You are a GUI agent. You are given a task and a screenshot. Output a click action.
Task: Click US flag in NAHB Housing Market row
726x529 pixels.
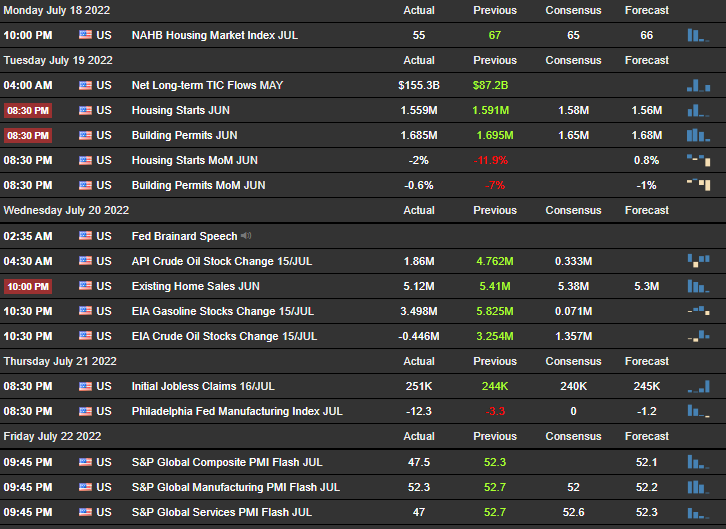(x=85, y=35)
